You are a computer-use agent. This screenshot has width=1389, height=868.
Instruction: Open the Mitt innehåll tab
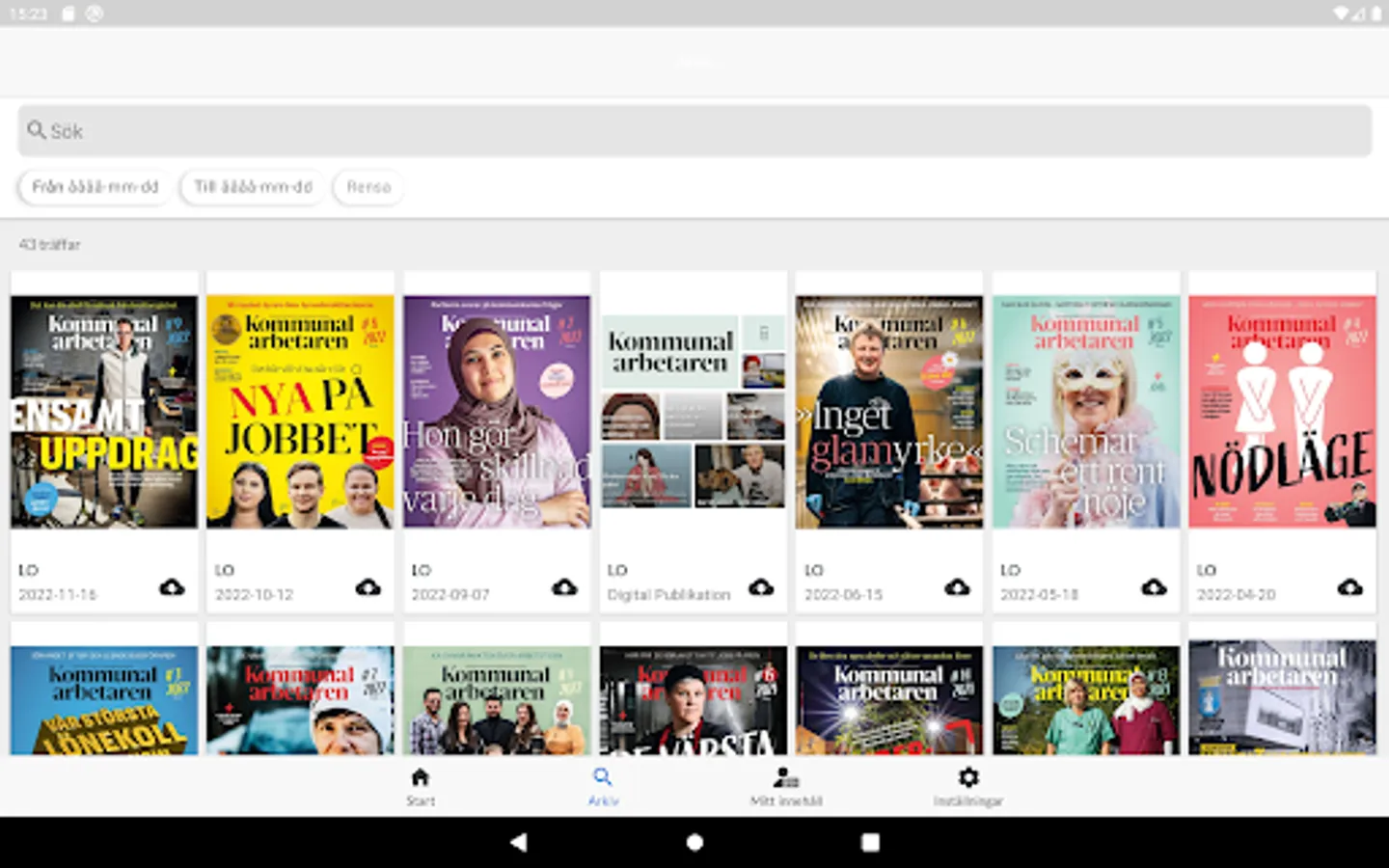(786, 786)
